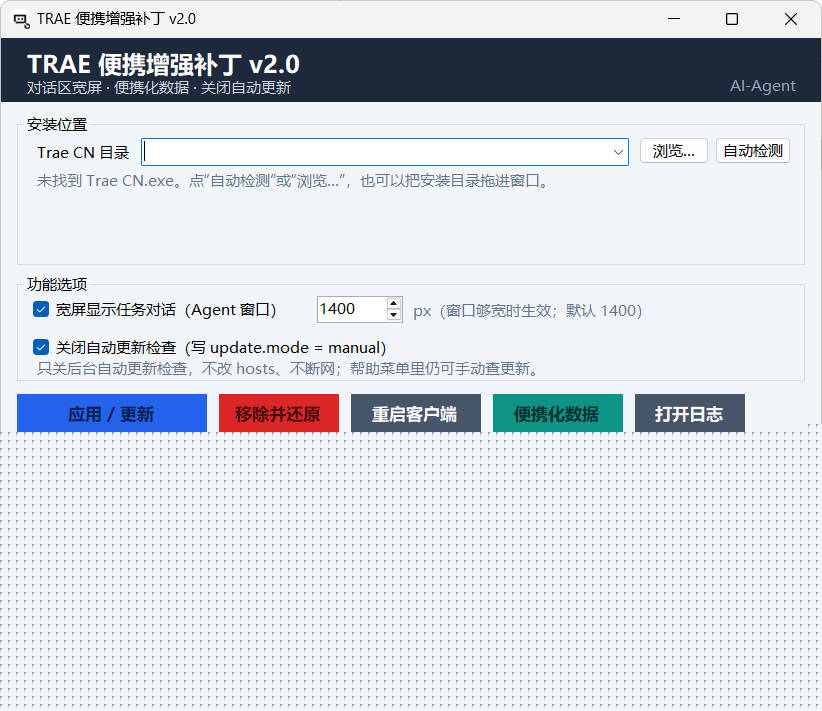Increase width with spinner up arrow
Screen dimensions: 822x711
(393, 304)
